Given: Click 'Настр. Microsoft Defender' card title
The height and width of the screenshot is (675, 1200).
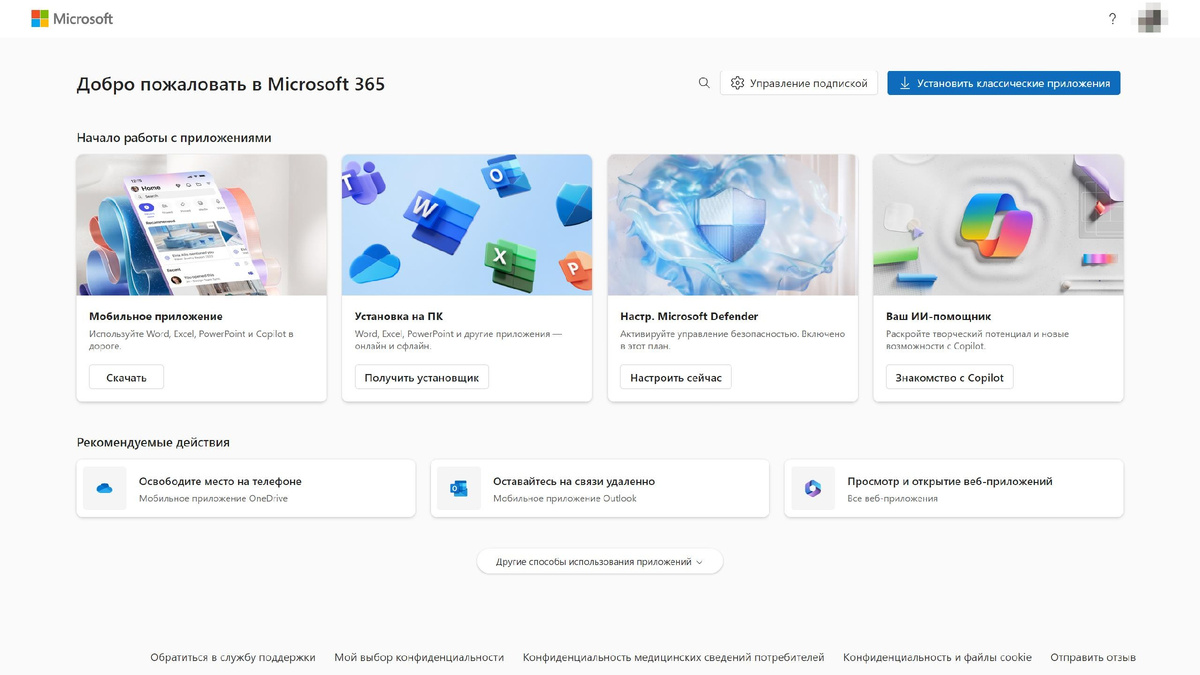Looking at the screenshot, I should click(689, 316).
